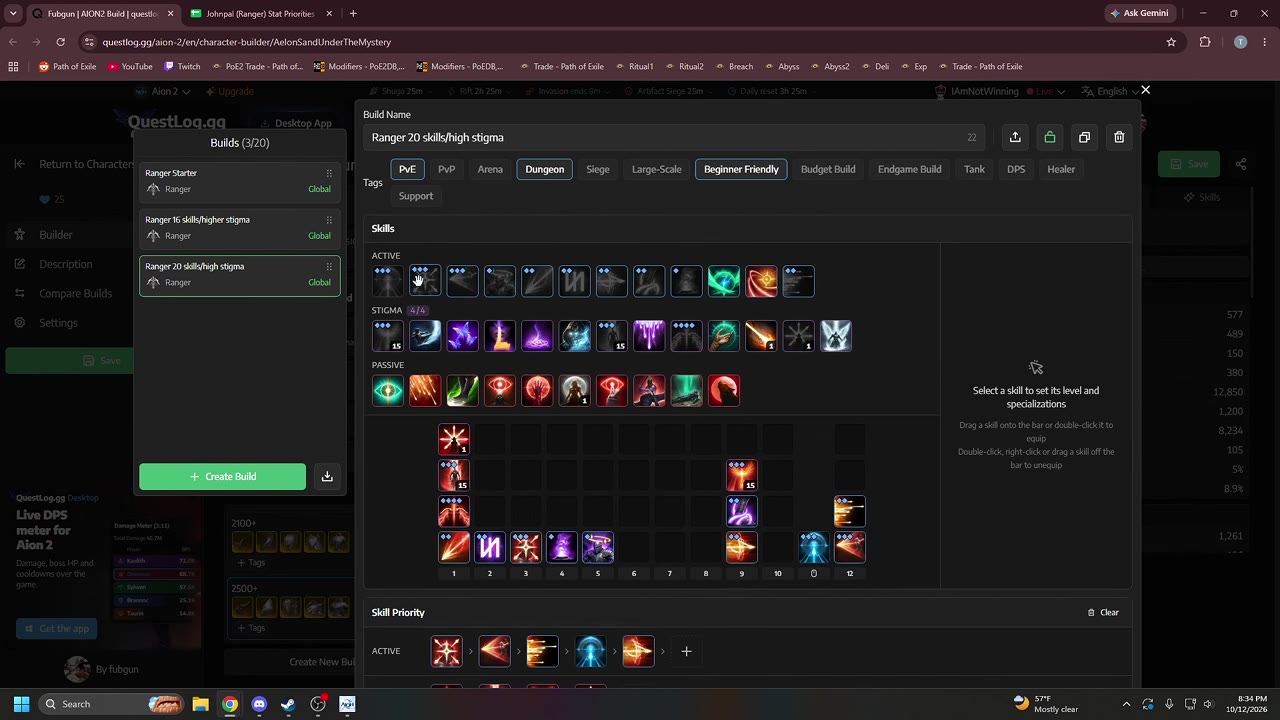Open the Aion 2 game dropdown
This screenshot has height=720, width=1280.
(164, 91)
